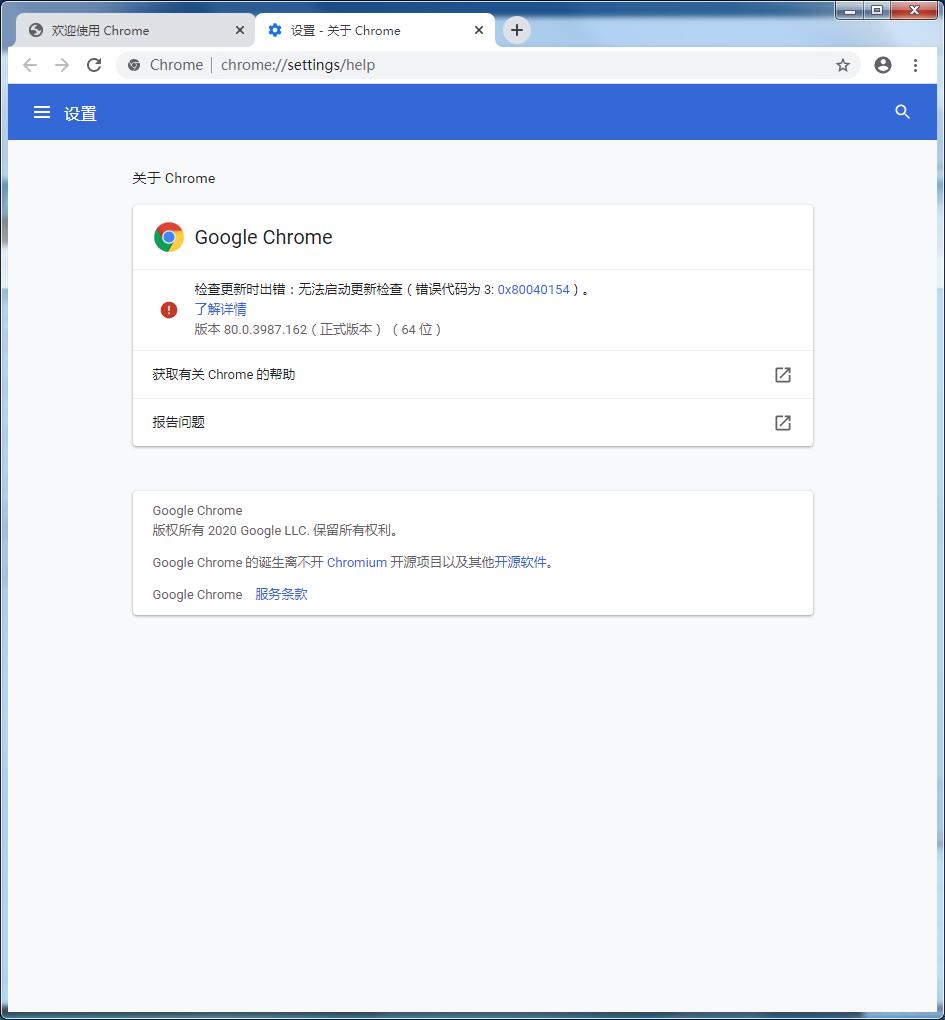Switch to the 欢迎使用 Chrome tab
The height and width of the screenshot is (1020, 945).
pos(135,31)
